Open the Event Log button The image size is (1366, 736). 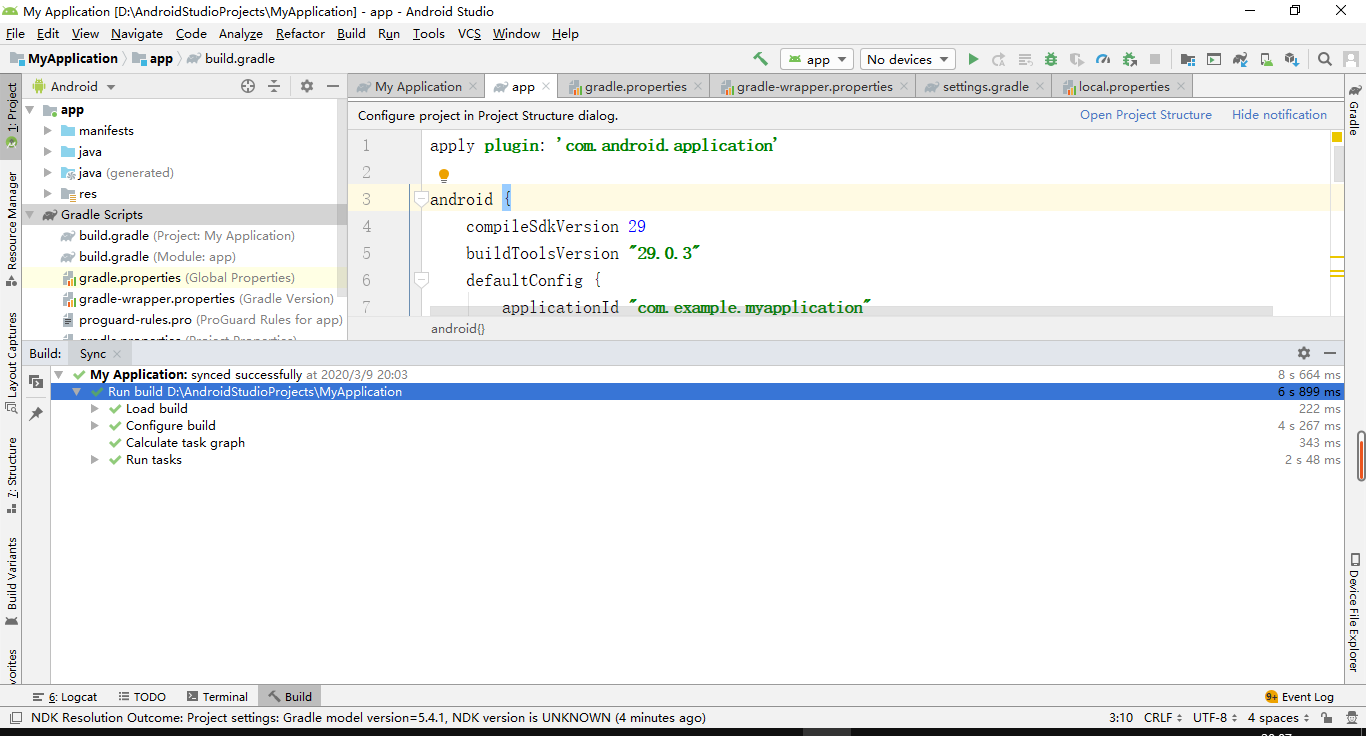click(x=1299, y=696)
